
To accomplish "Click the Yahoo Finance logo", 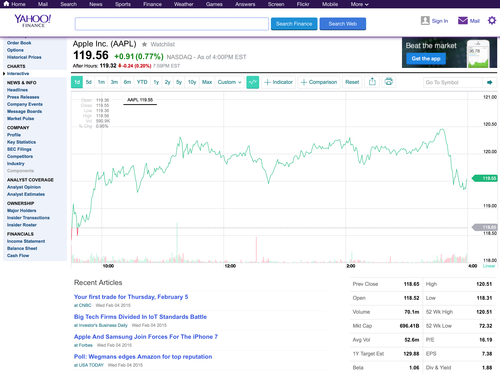I will coord(33,21).
